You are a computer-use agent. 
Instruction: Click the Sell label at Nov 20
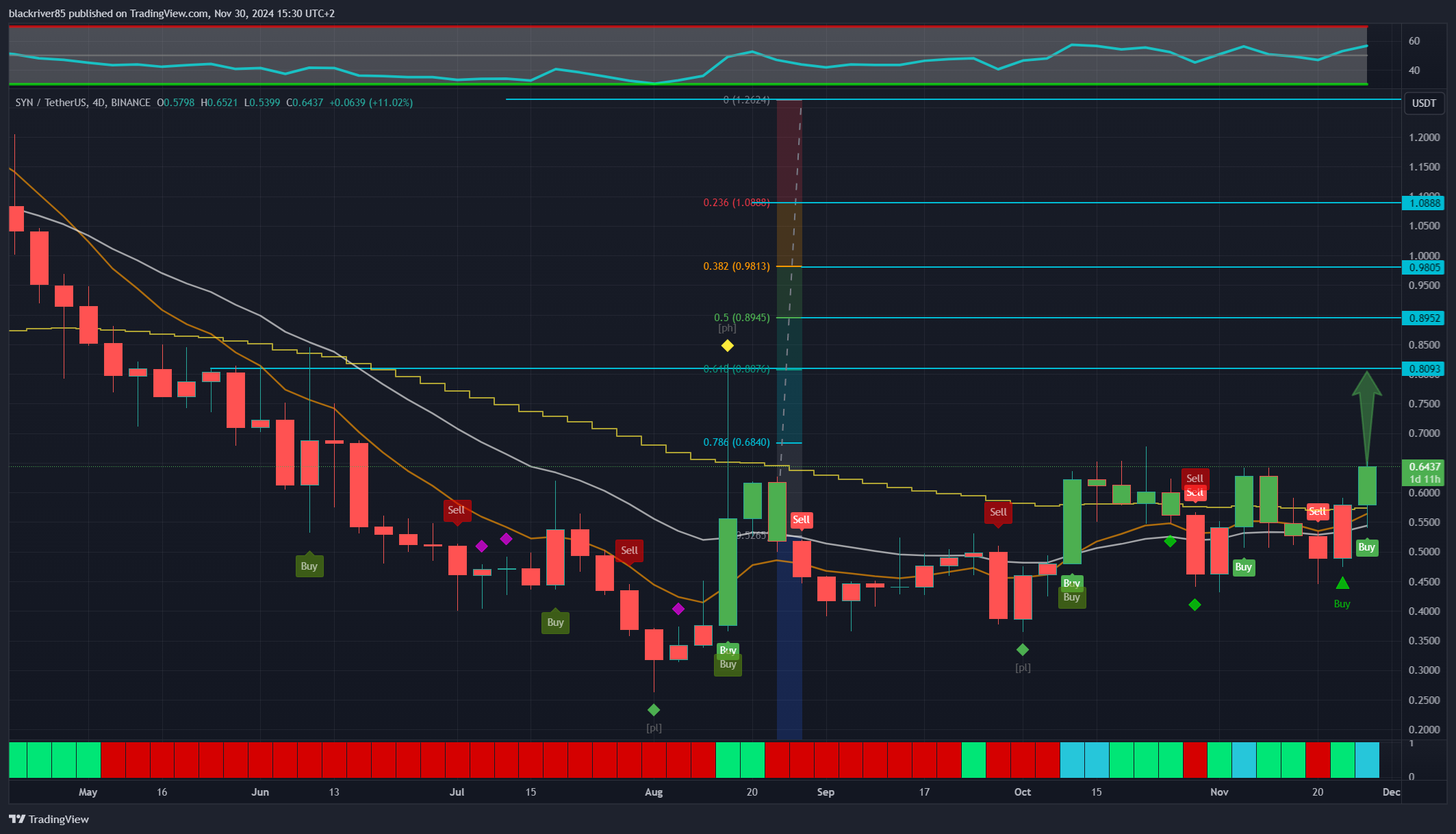[1318, 511]
